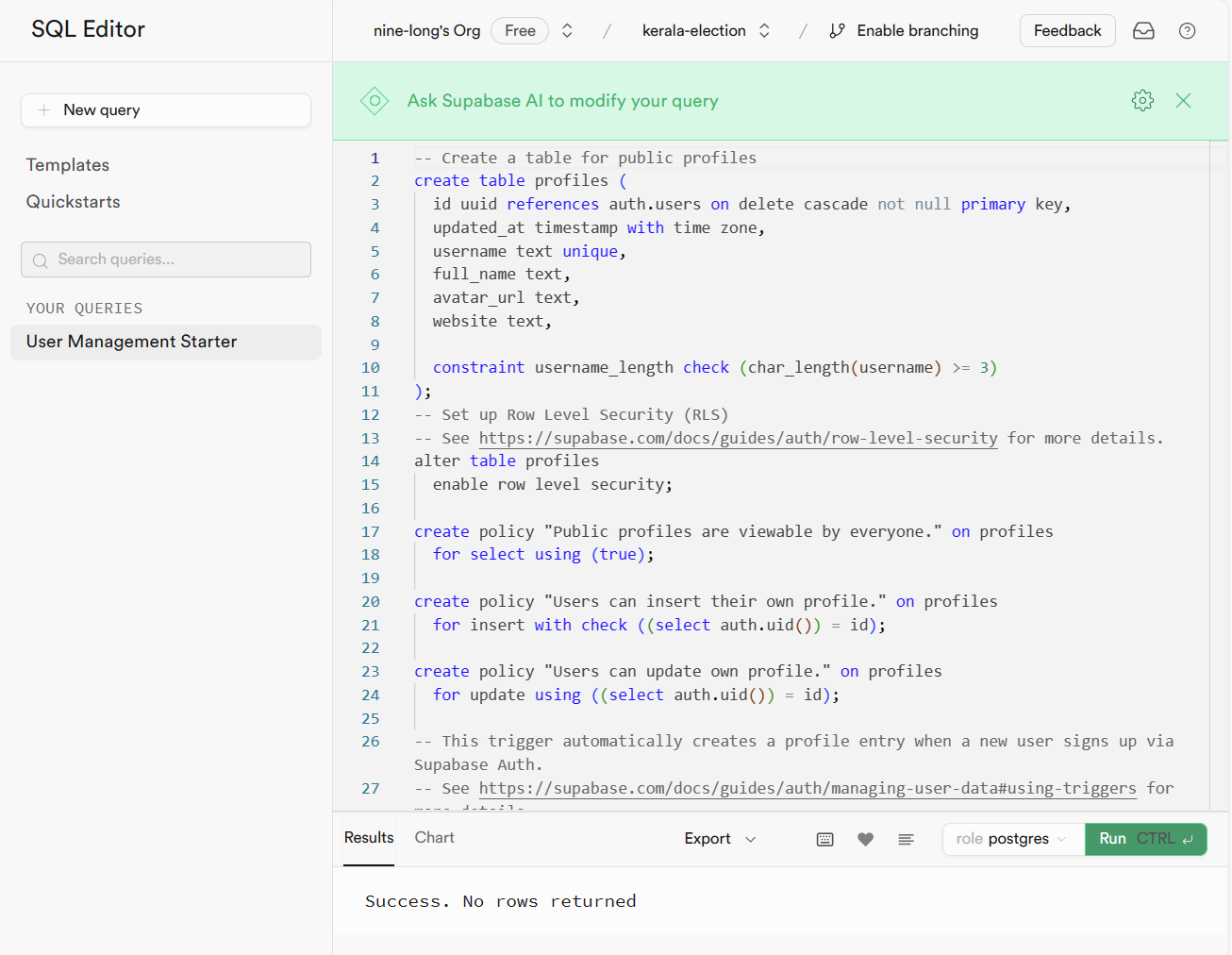The image size is (1232, 955).
Task: Open keyboard shortcuts icon in results bar
Action: point(825,839)
